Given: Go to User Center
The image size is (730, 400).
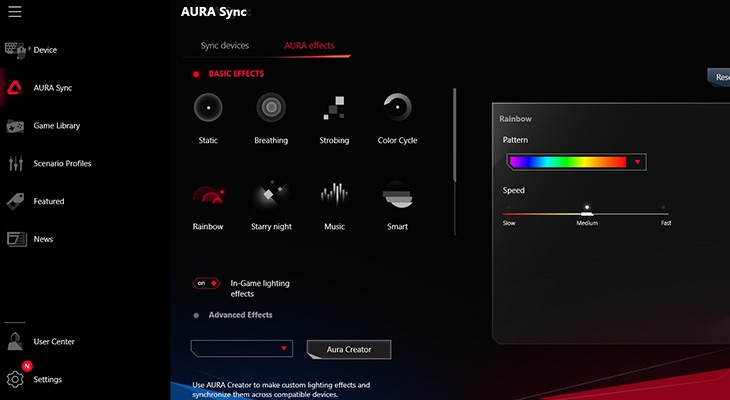Looking at the screenshot, I should (x=54, y=341).
